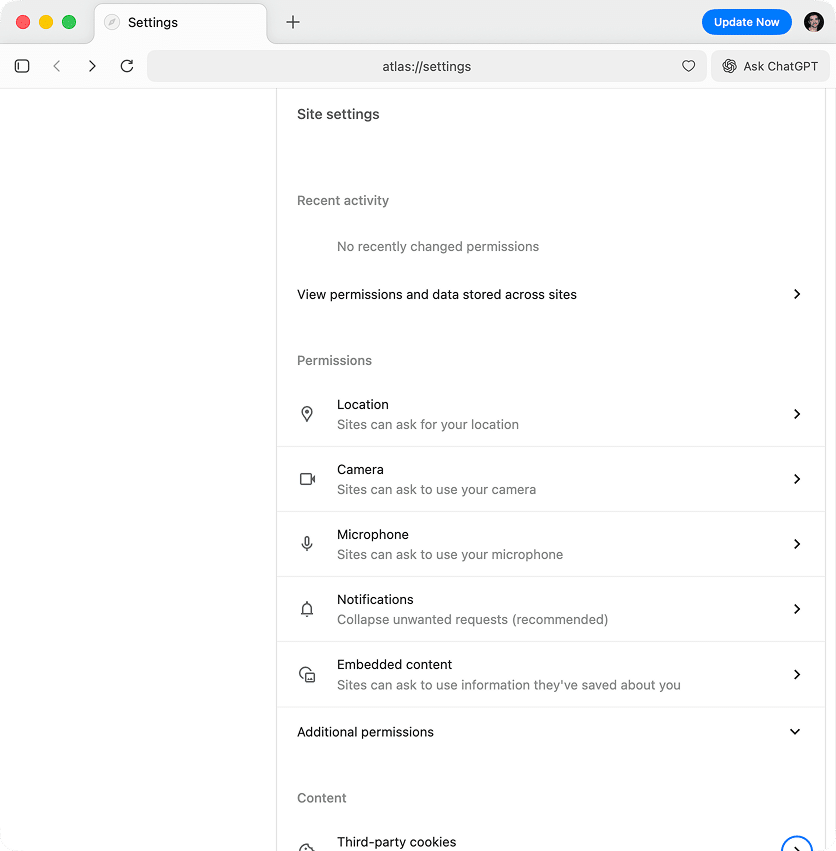Reload the Settings page
836x851 pixels.
click(x=127, y=66)
